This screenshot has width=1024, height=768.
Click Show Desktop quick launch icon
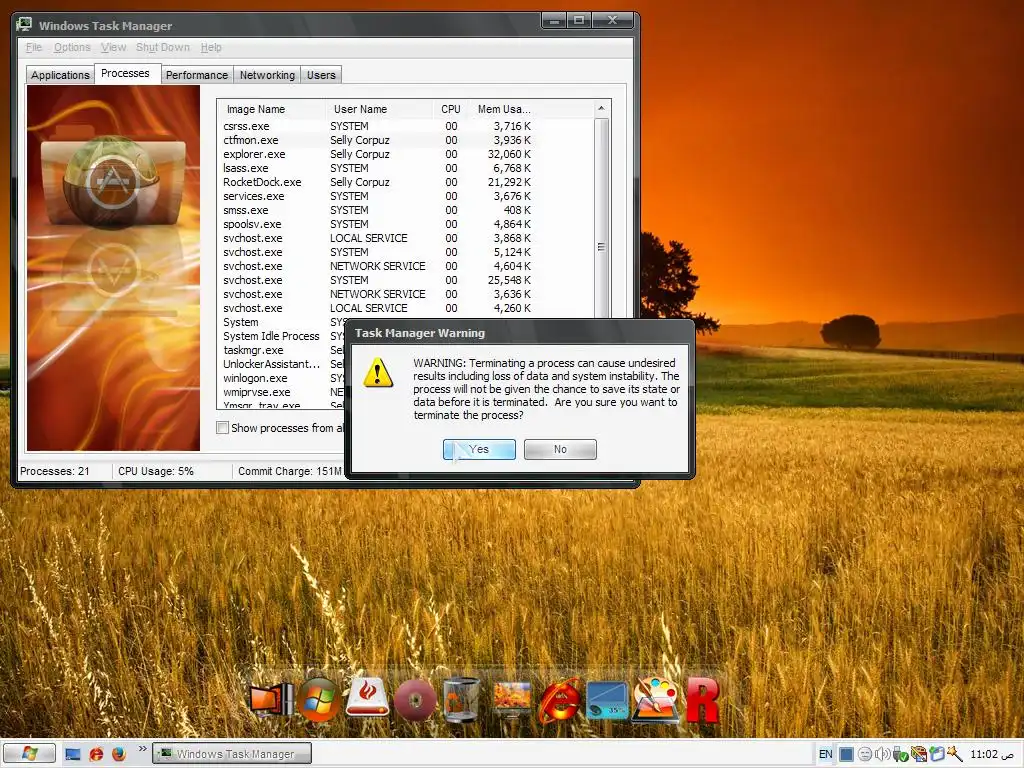point(73,754)
